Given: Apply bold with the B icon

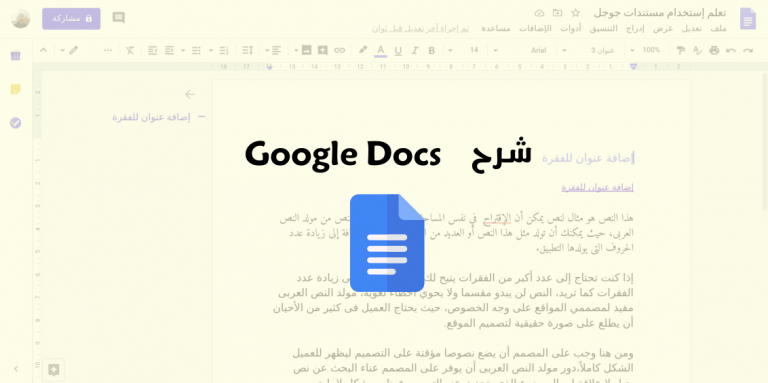Looking at the screenshot, I should 432,50.
